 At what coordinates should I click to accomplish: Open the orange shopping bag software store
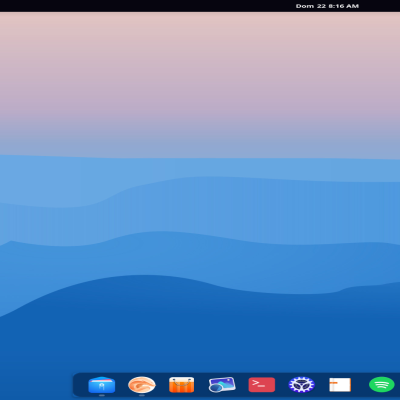(182, 385)
